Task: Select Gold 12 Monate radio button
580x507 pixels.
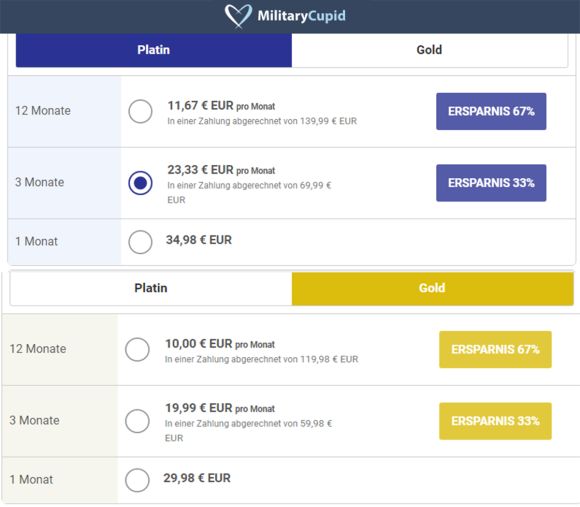Action: 137,349
